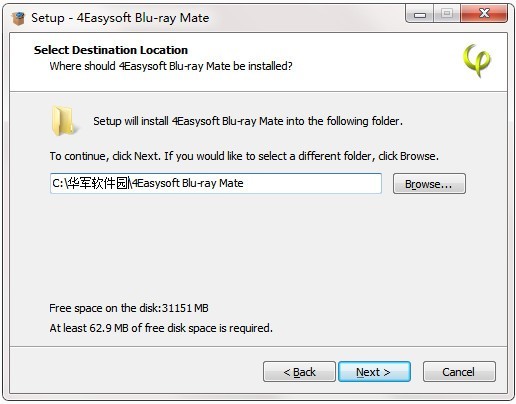Click the 'Where should 4Easysoft' subtitle
The image size is (516, 404).
click(171, 66)
